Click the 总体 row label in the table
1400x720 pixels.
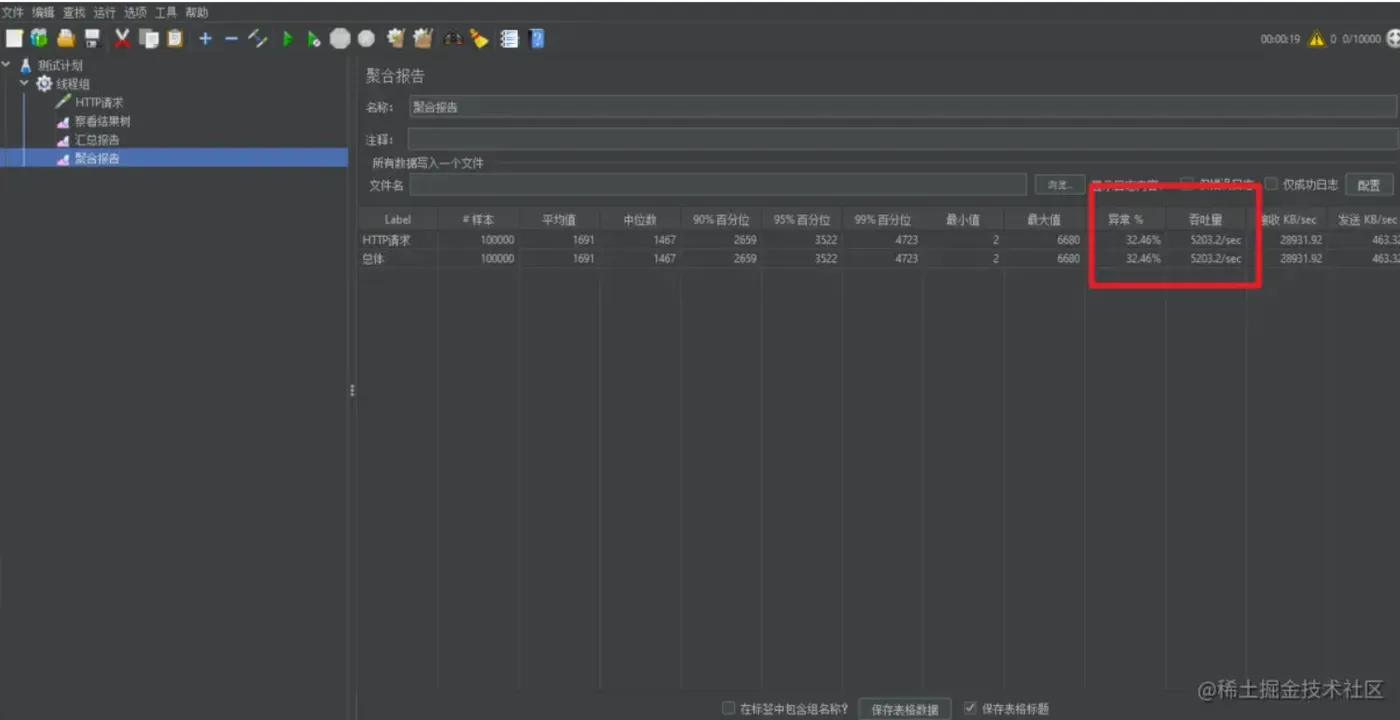398,258
